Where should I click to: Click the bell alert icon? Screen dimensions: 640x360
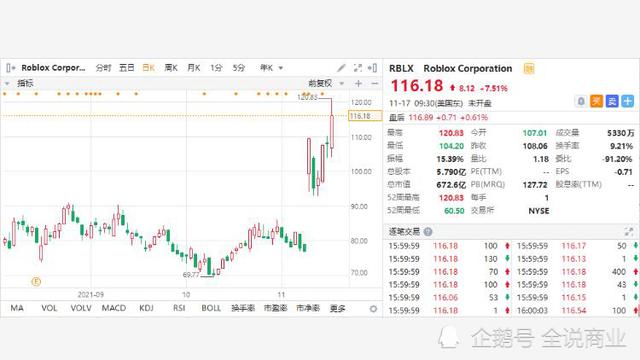581,101
